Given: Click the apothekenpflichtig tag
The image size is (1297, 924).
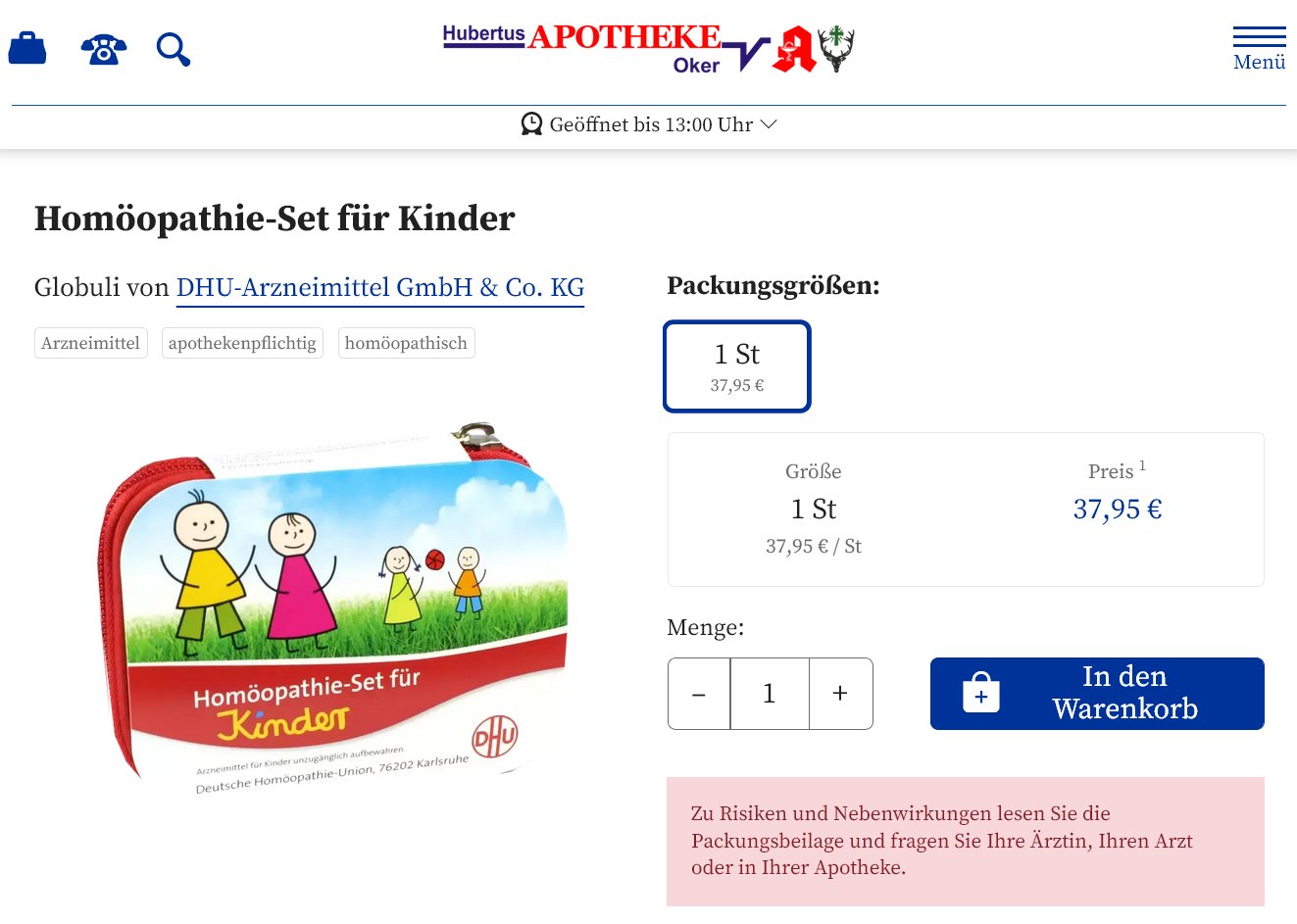Looking at the screenshot, I should click(242, 343).
